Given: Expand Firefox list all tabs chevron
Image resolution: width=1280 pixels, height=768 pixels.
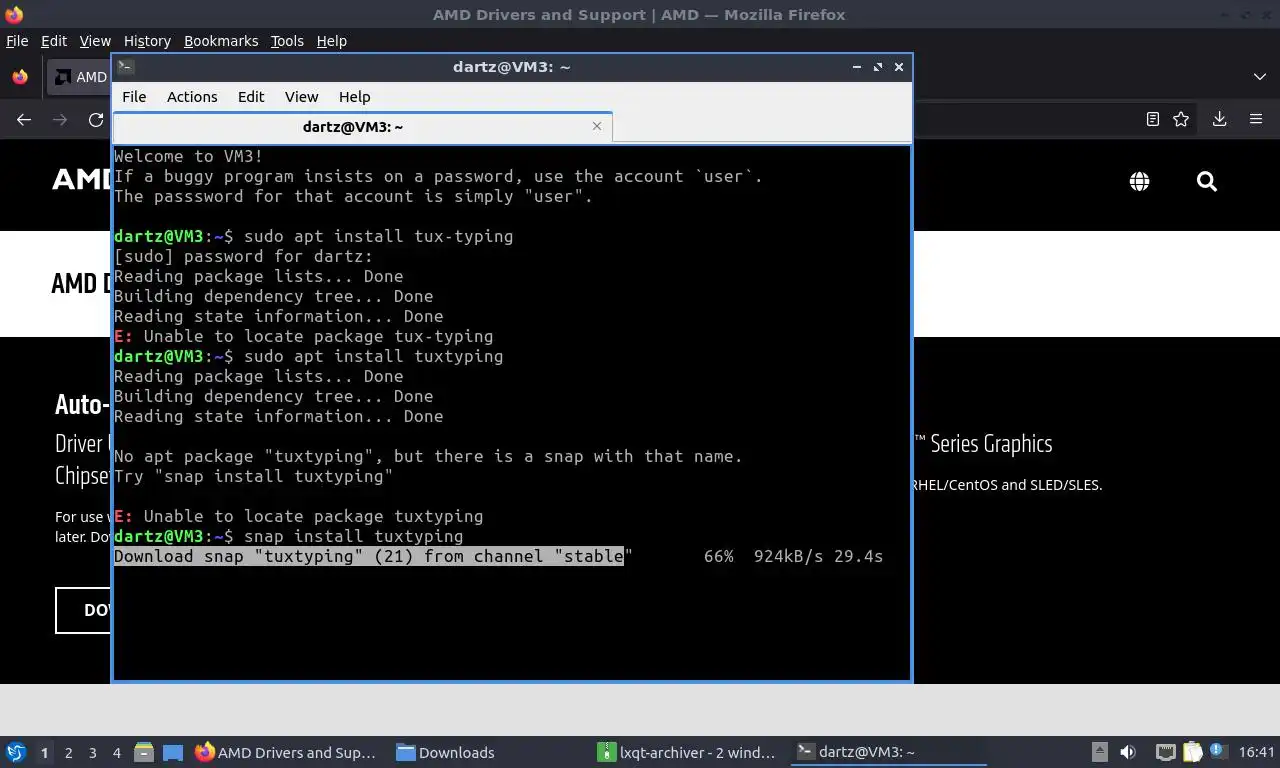Looking at the screenshot, I should pyautogui.click(x=1259, y=77).
